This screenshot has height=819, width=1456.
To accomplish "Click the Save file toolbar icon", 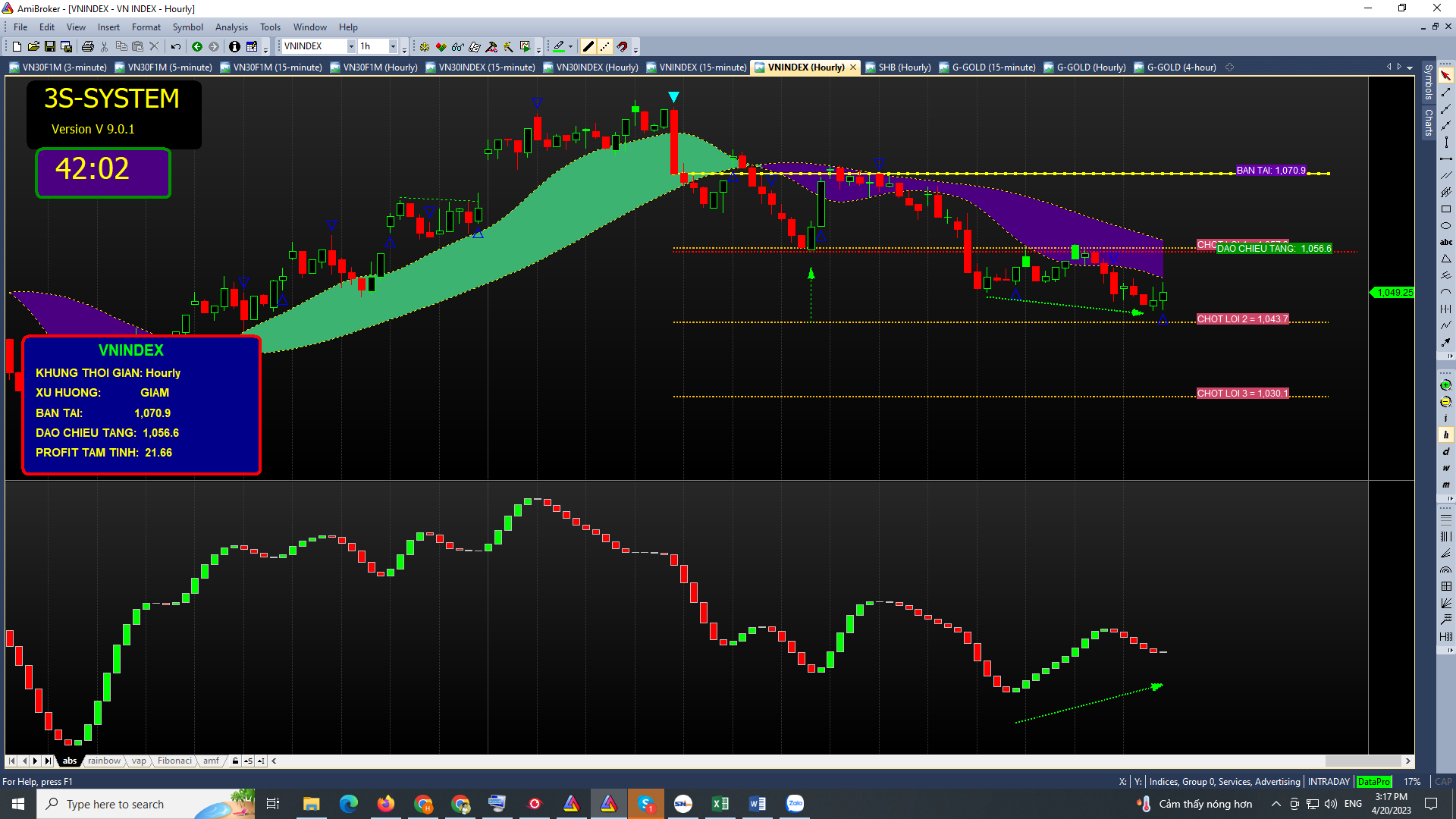I will pos(50,47).
